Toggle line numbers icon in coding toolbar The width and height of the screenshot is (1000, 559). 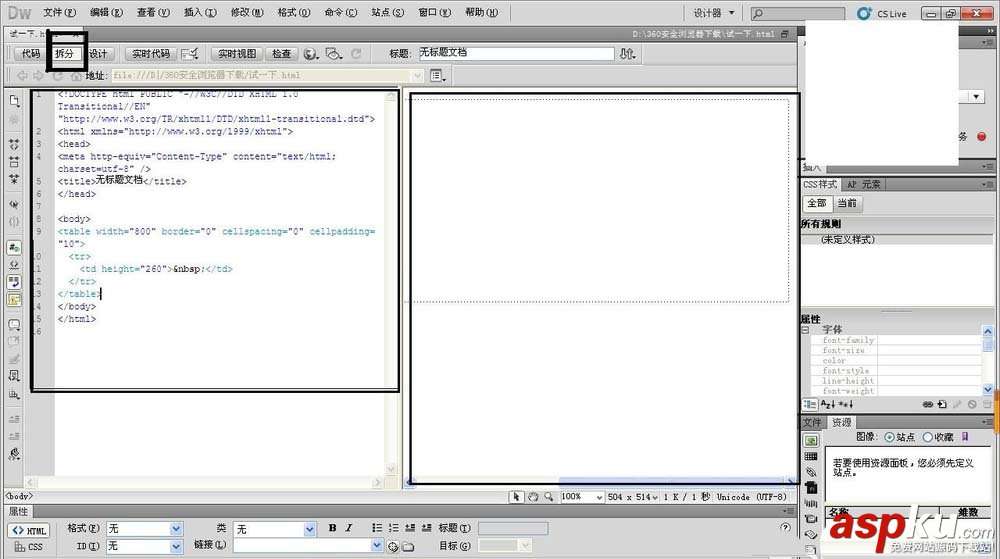point(14,247)
